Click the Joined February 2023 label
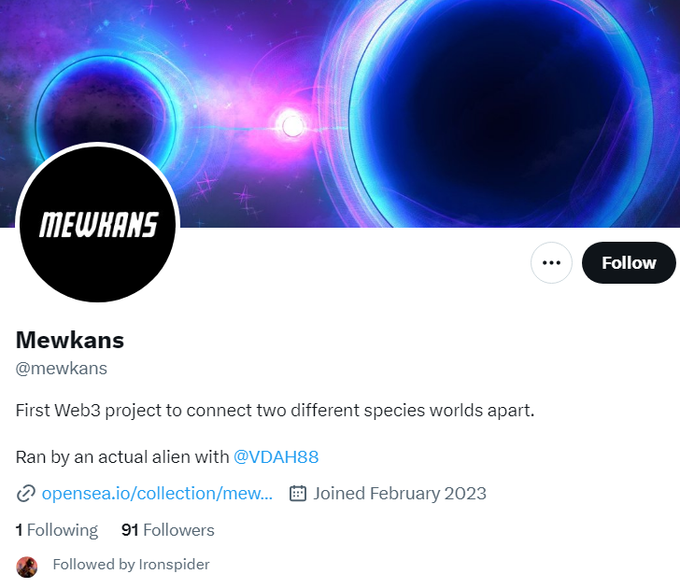The width and height of the screenshot is (680, 588). (x=400, y=493)
